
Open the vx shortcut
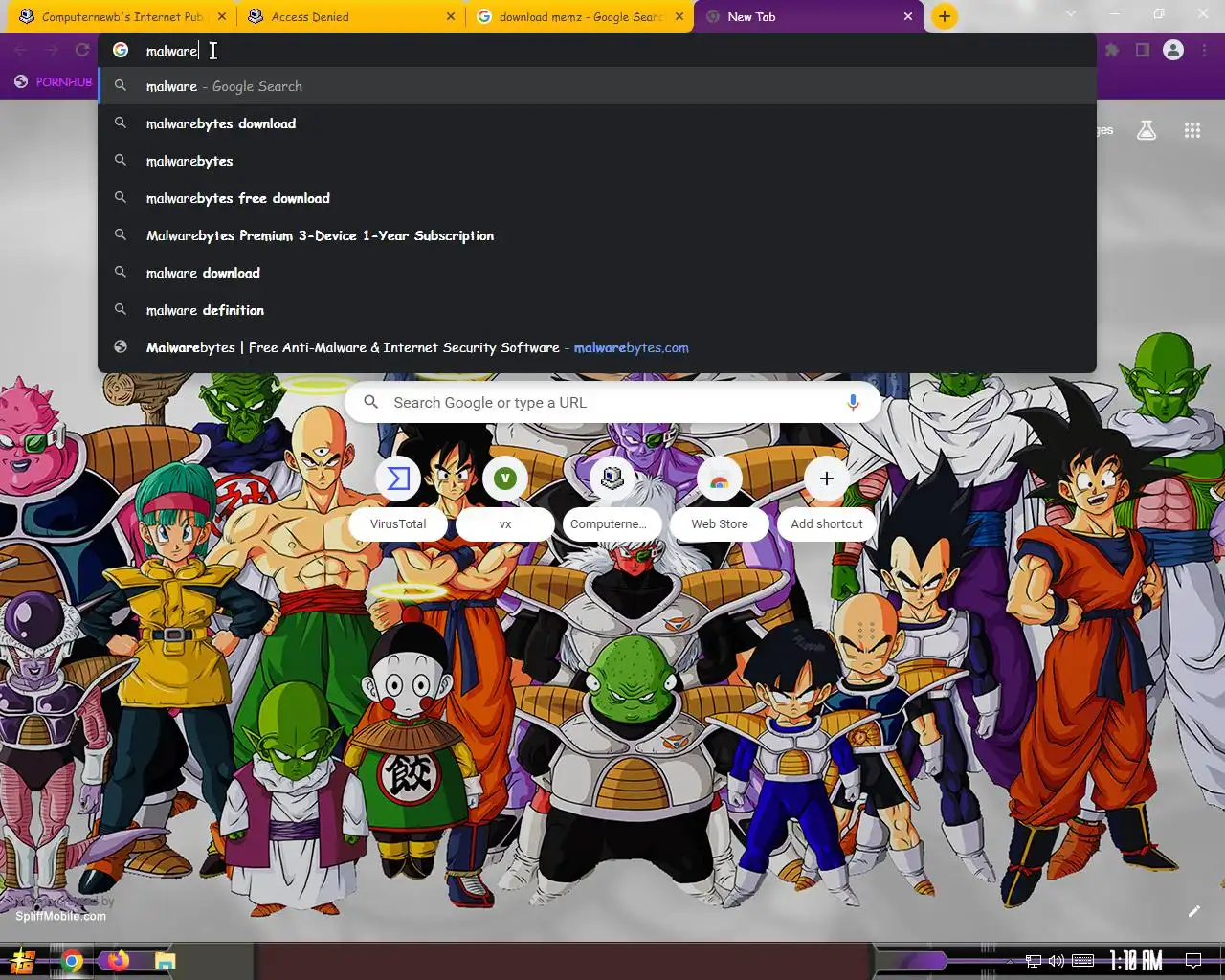[x=505, y=500]
